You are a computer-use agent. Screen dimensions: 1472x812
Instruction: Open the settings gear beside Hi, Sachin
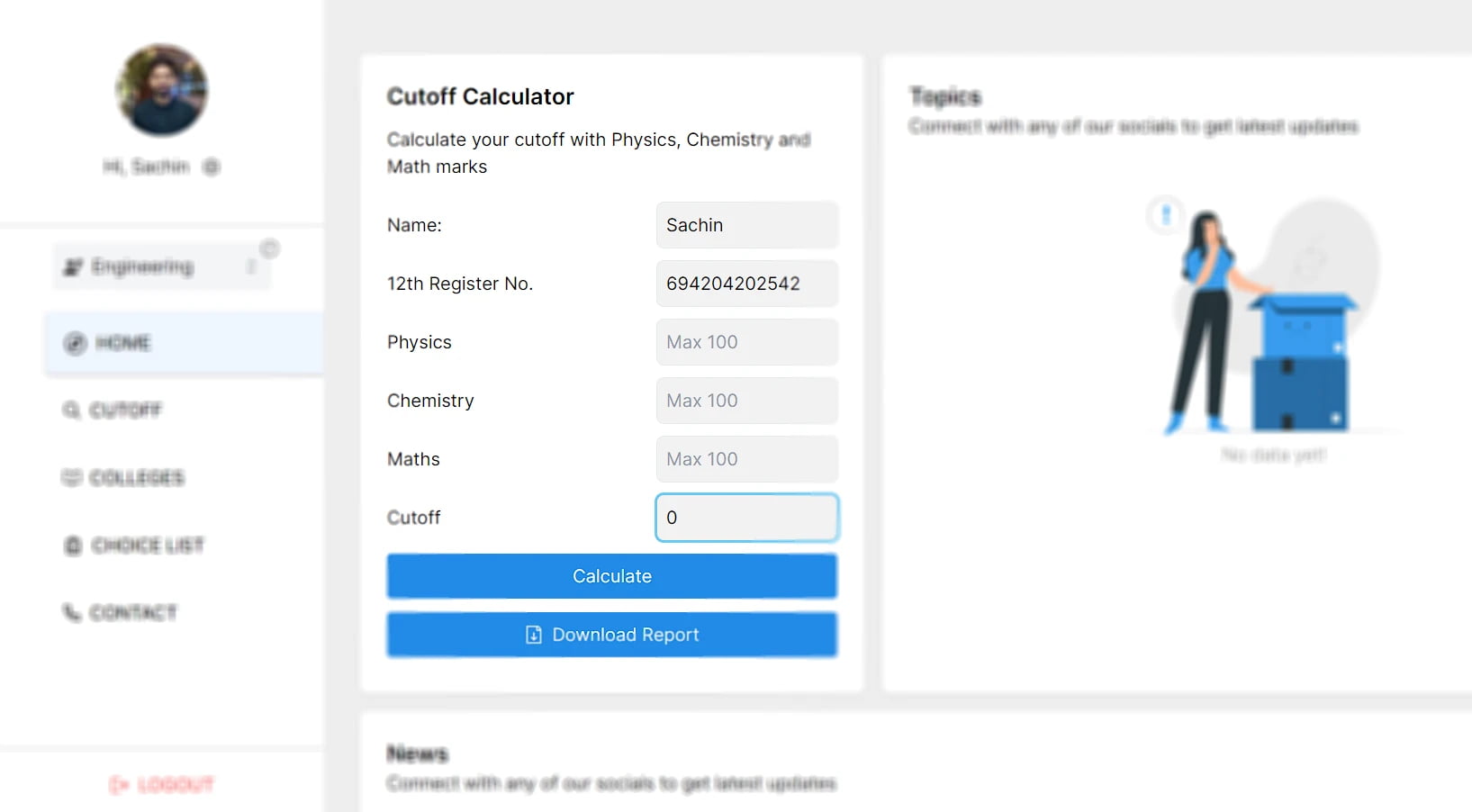[210, 167]
